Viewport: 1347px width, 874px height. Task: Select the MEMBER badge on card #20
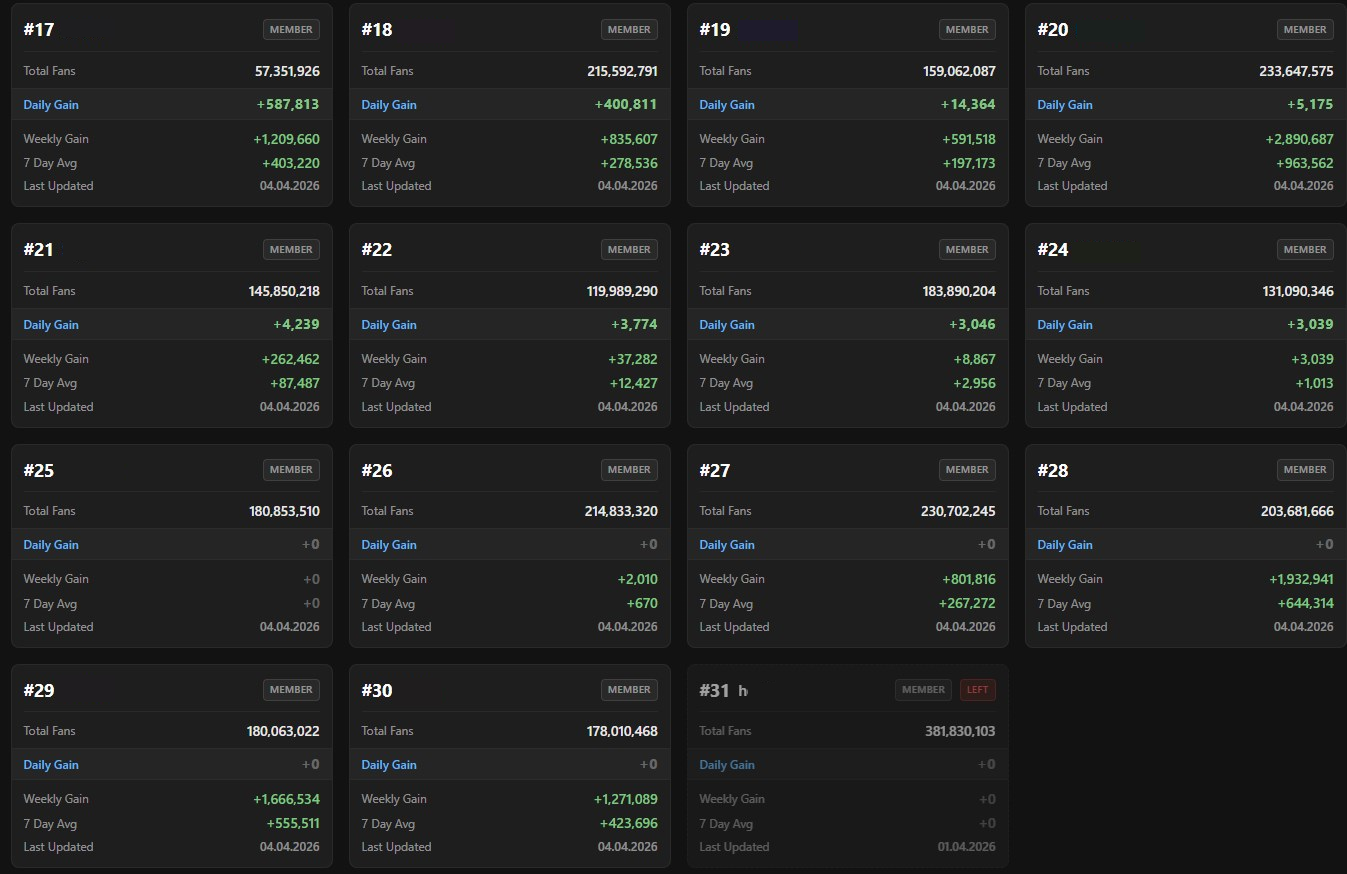tap(1305, 30)
